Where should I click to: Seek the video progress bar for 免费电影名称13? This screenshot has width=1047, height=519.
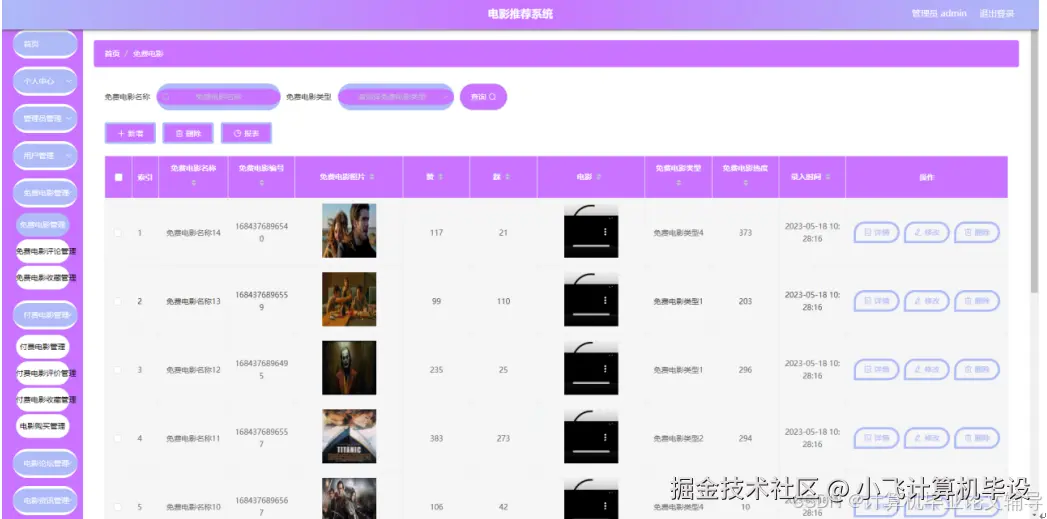click(591, 315)
